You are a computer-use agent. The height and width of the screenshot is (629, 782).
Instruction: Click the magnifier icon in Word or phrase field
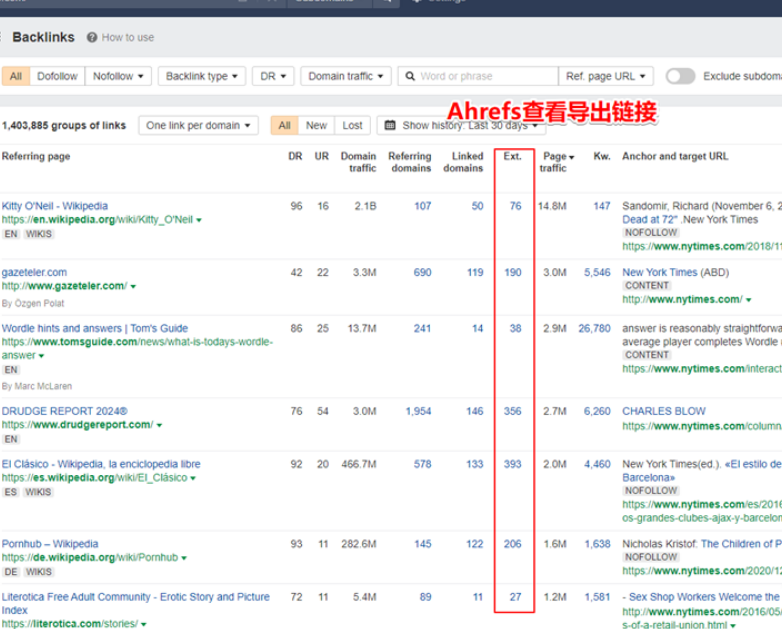tap(410, 76)
